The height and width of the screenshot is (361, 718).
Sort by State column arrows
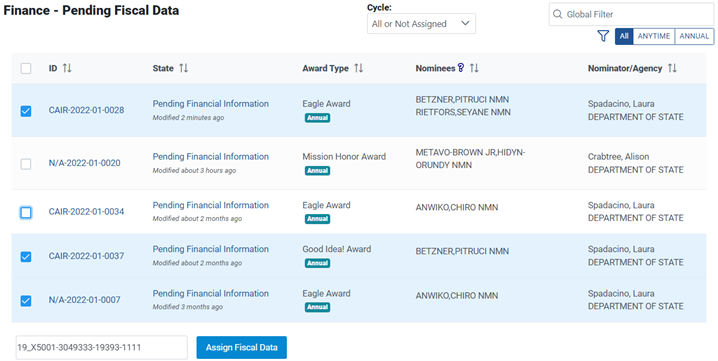click(x=183, y=68)
